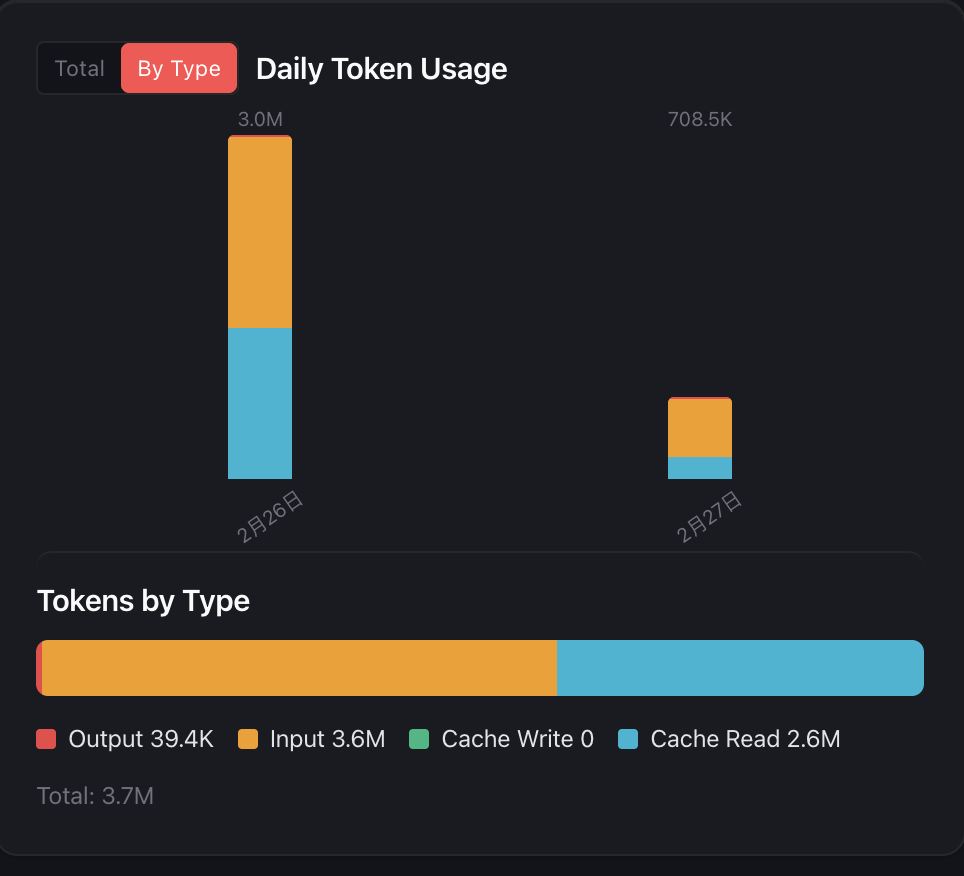
Task: Click the Tokens by Type heading
Action: [143, 601]
